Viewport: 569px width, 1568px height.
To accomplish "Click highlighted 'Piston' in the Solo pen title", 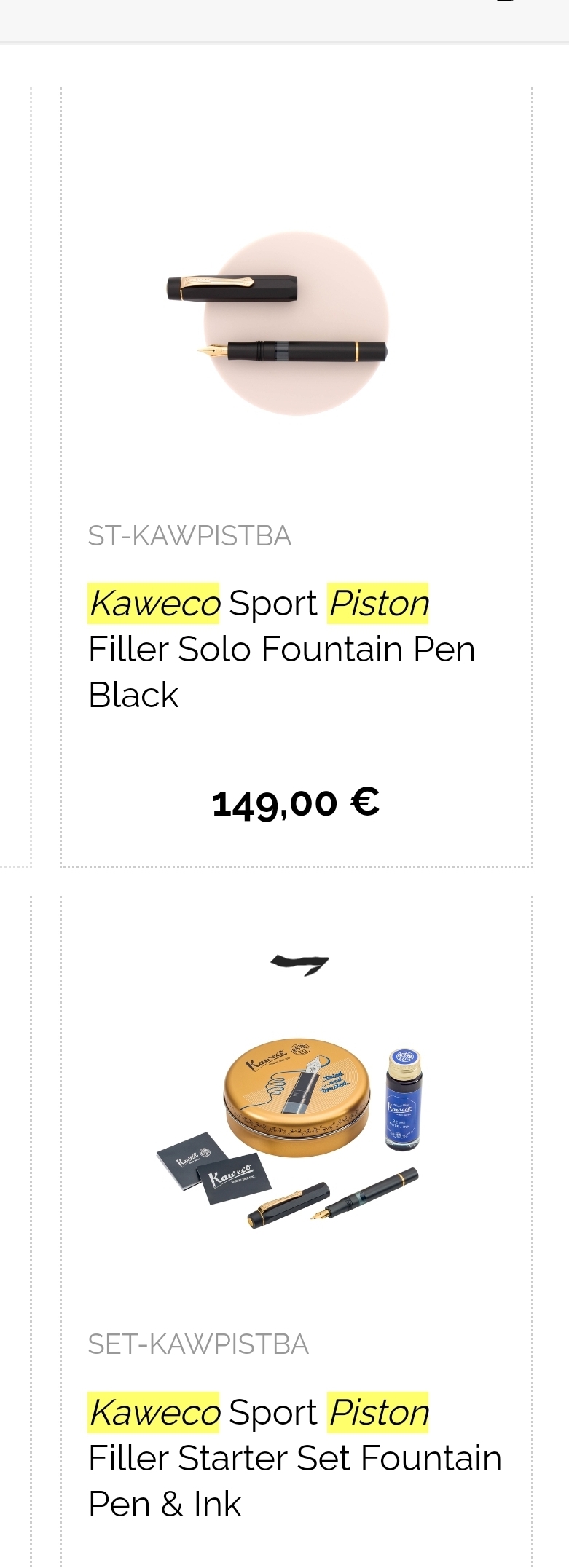I will point(378,604).
